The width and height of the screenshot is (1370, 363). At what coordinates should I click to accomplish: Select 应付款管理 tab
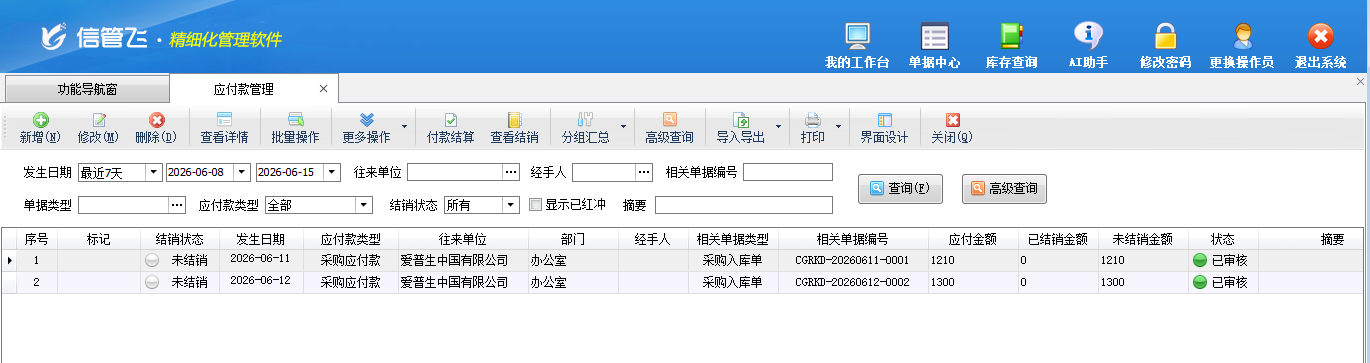coord(243,89)
